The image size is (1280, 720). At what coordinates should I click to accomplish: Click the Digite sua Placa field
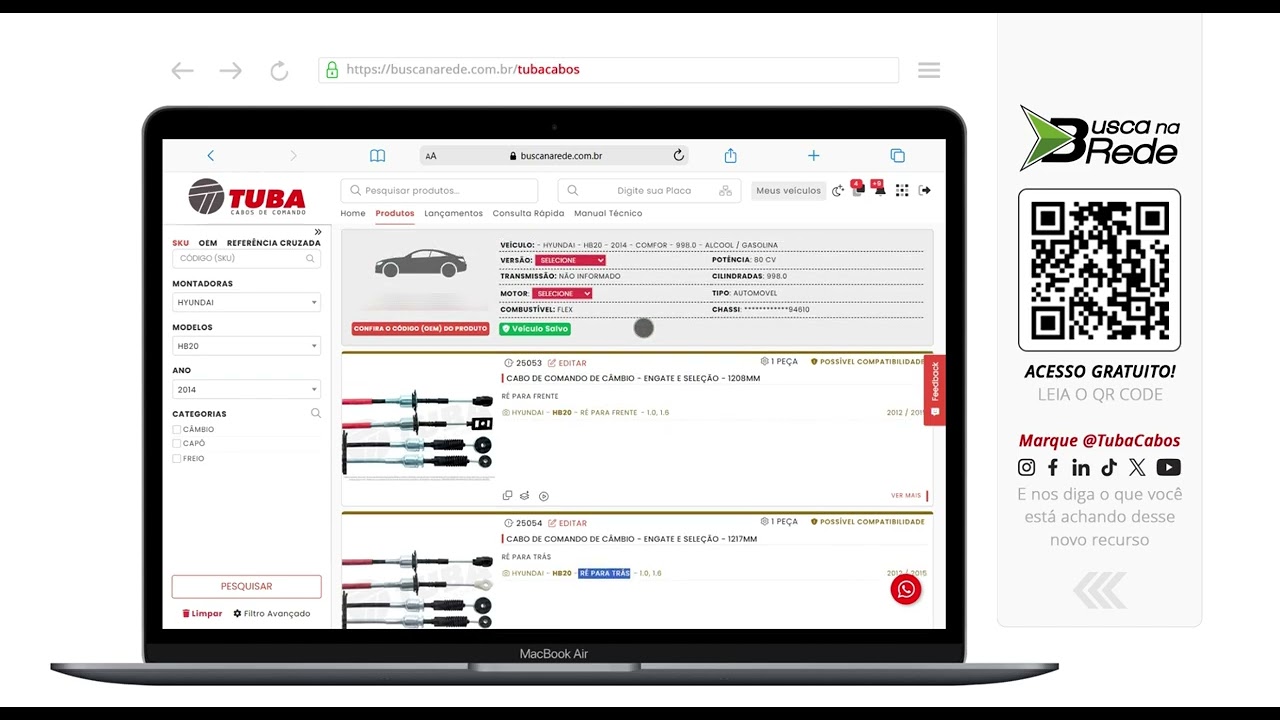(649, 190)
